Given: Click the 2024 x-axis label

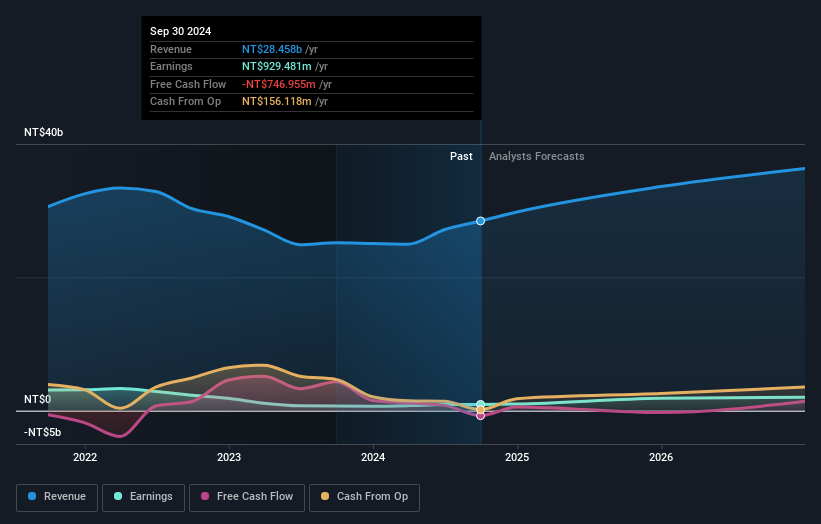Looking at the screenshot, I should 373,458.
